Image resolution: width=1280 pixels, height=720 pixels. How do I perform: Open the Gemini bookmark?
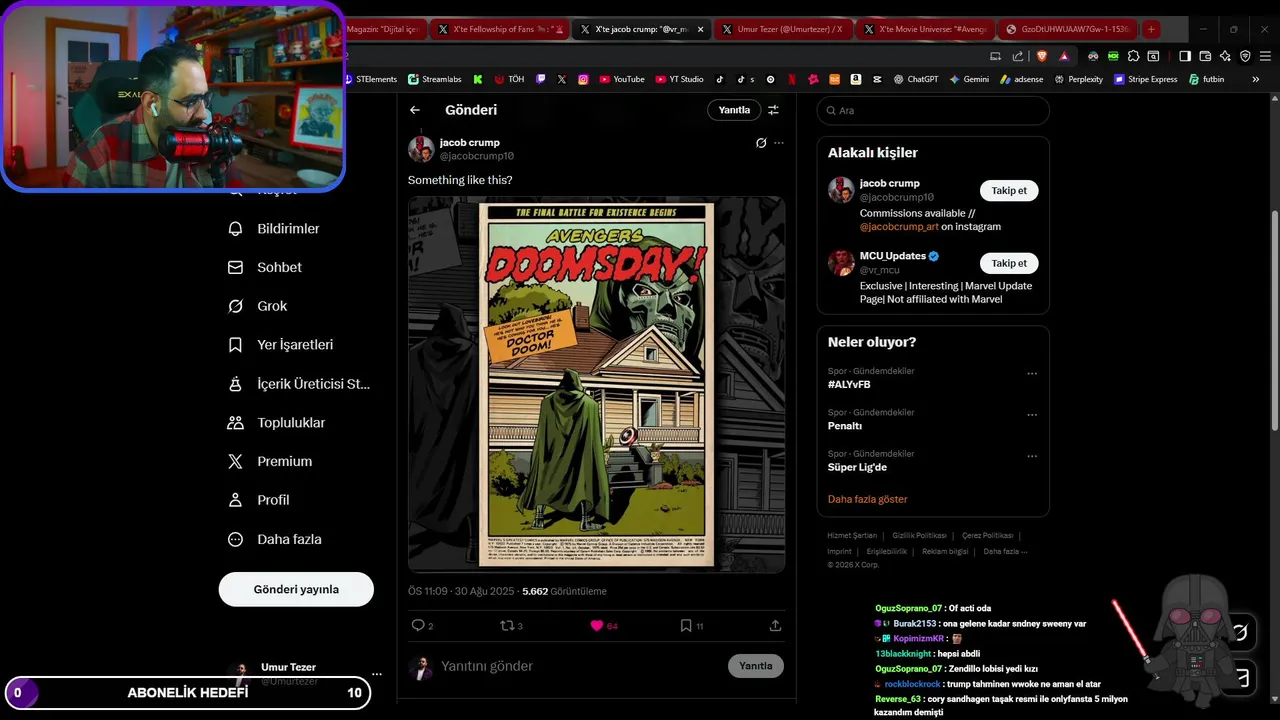[x=969, y=79]
